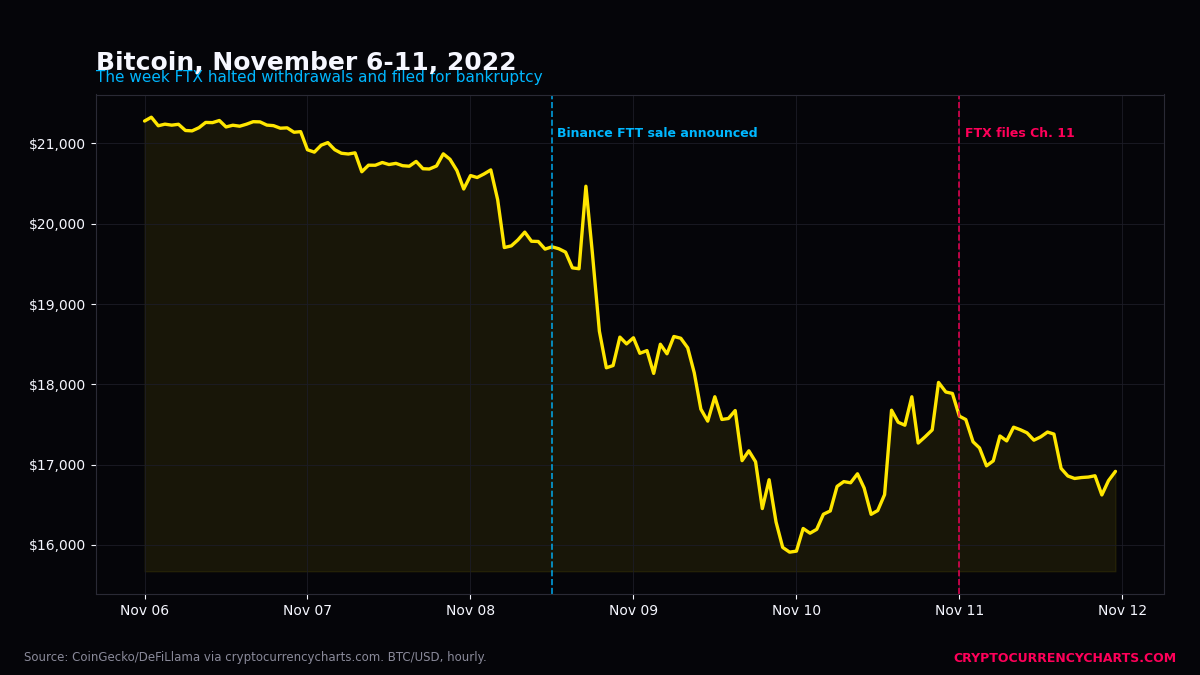This screenshot has width=1200, height=675.
Task: Click the Nov 10 x-axis label
Action: pos(796,611)
